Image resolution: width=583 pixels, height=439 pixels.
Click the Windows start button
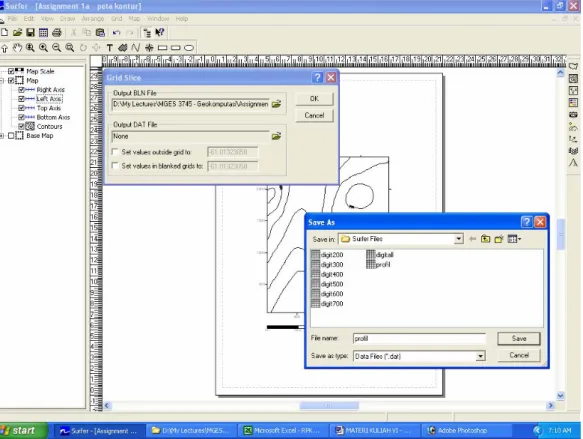[24, 430]
